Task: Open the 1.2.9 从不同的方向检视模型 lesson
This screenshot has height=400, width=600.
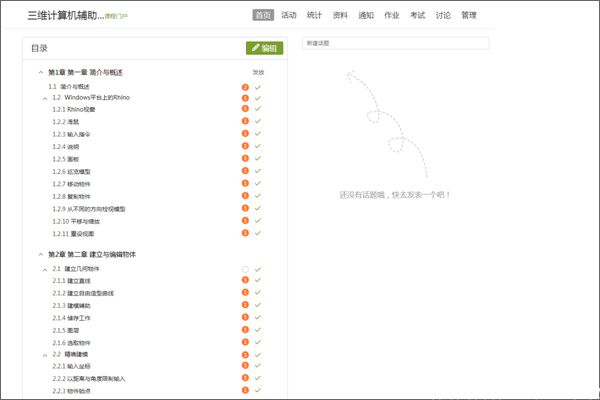Action: pyautogui.click(x=89, y=208)
